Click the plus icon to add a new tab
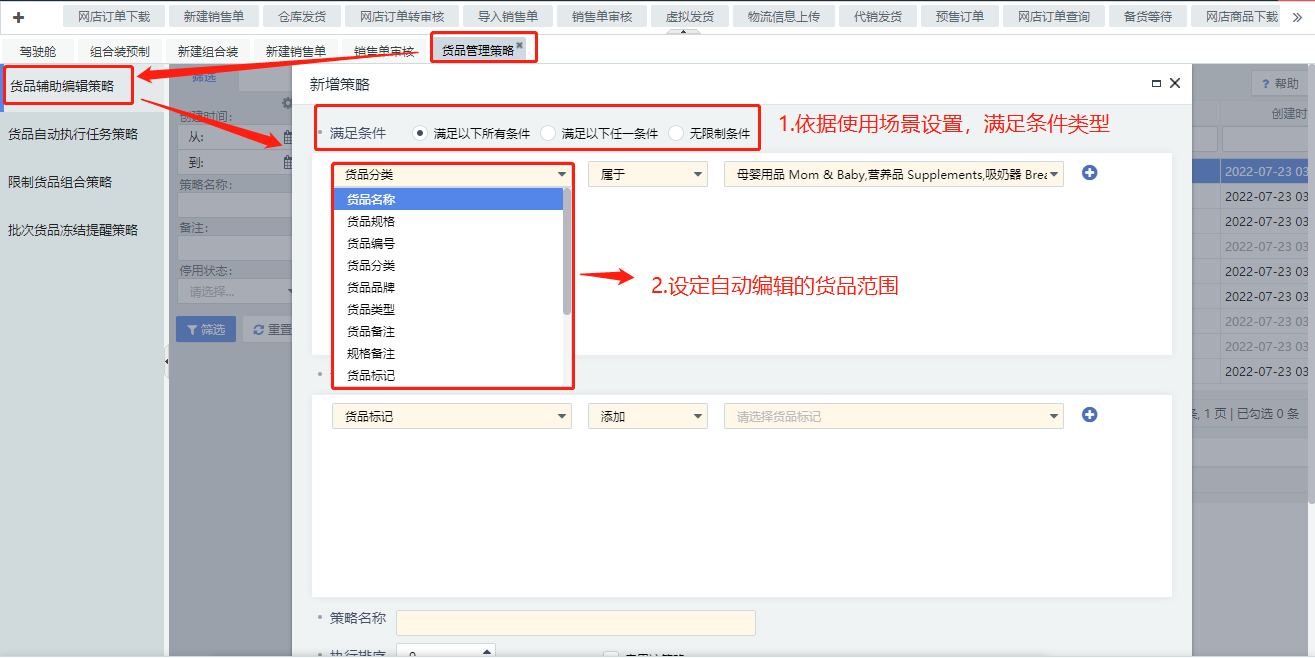1315x658 pixels. [18, 17]
